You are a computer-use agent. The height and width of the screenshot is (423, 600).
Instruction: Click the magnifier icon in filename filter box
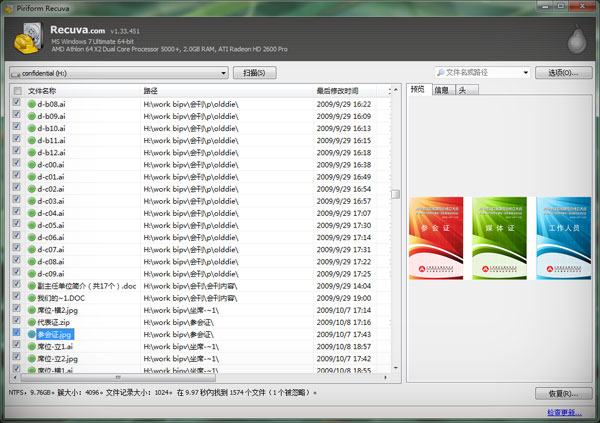click(x=440, y=72)
